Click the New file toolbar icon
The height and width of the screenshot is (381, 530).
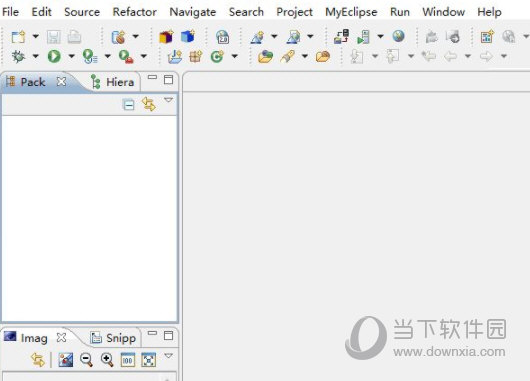(18, 37)
